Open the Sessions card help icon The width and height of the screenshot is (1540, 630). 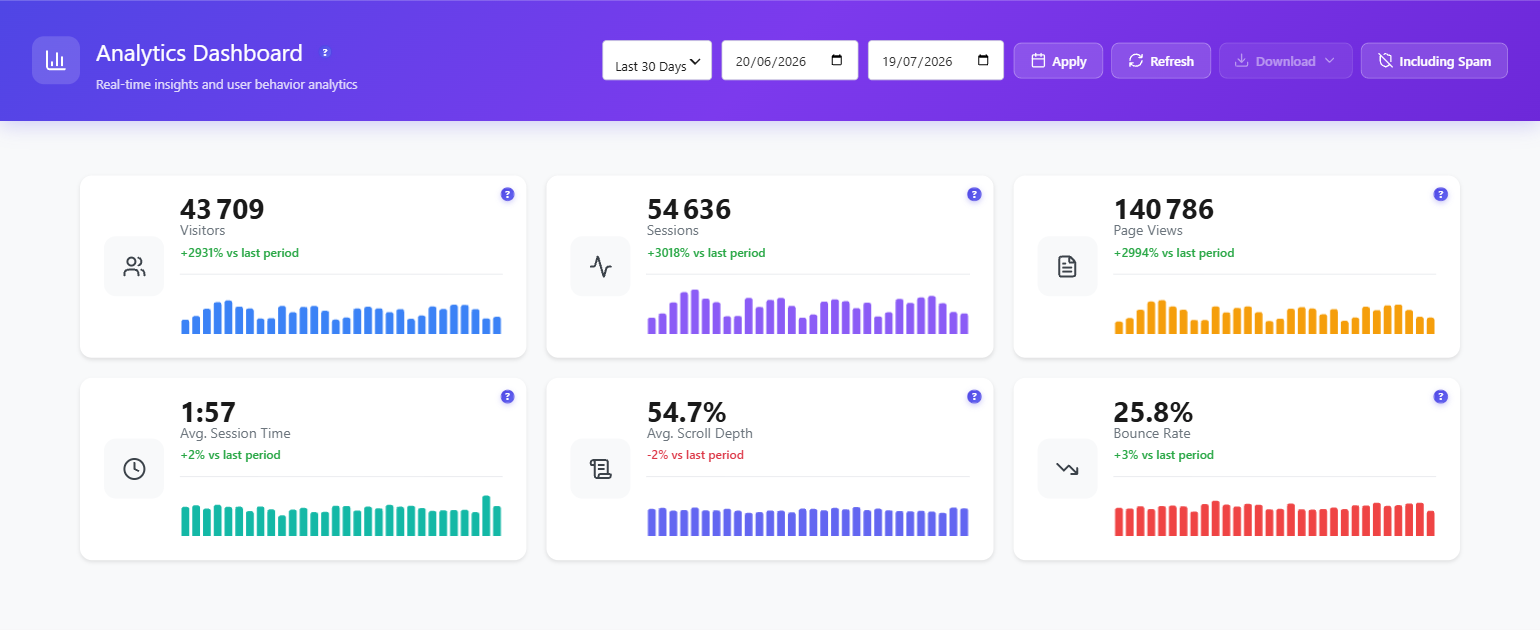click(974, 194)
